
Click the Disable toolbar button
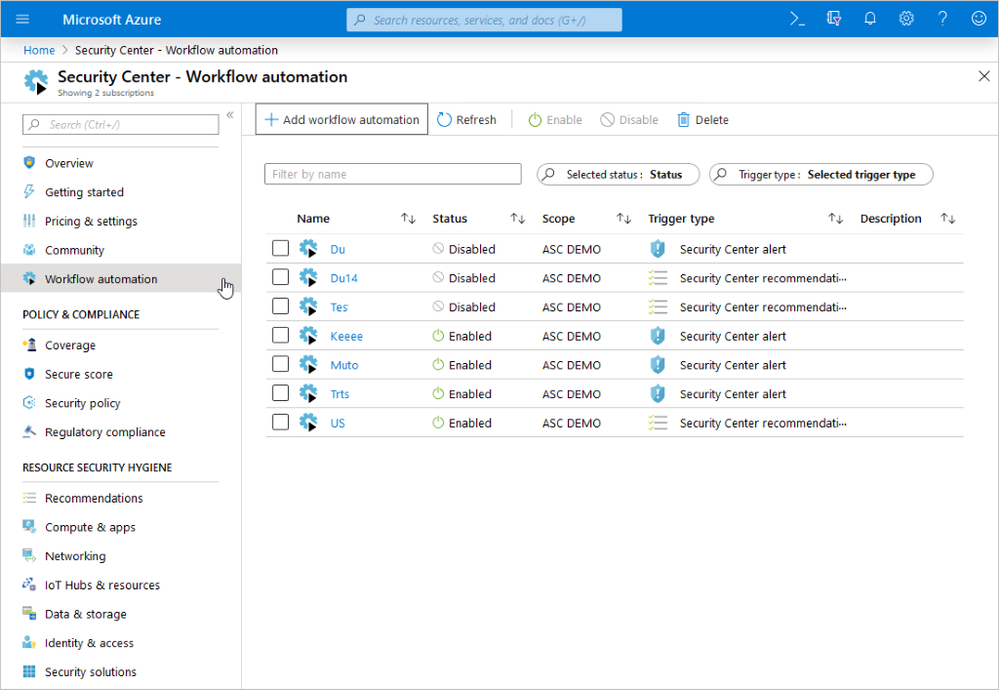point(629,120)
